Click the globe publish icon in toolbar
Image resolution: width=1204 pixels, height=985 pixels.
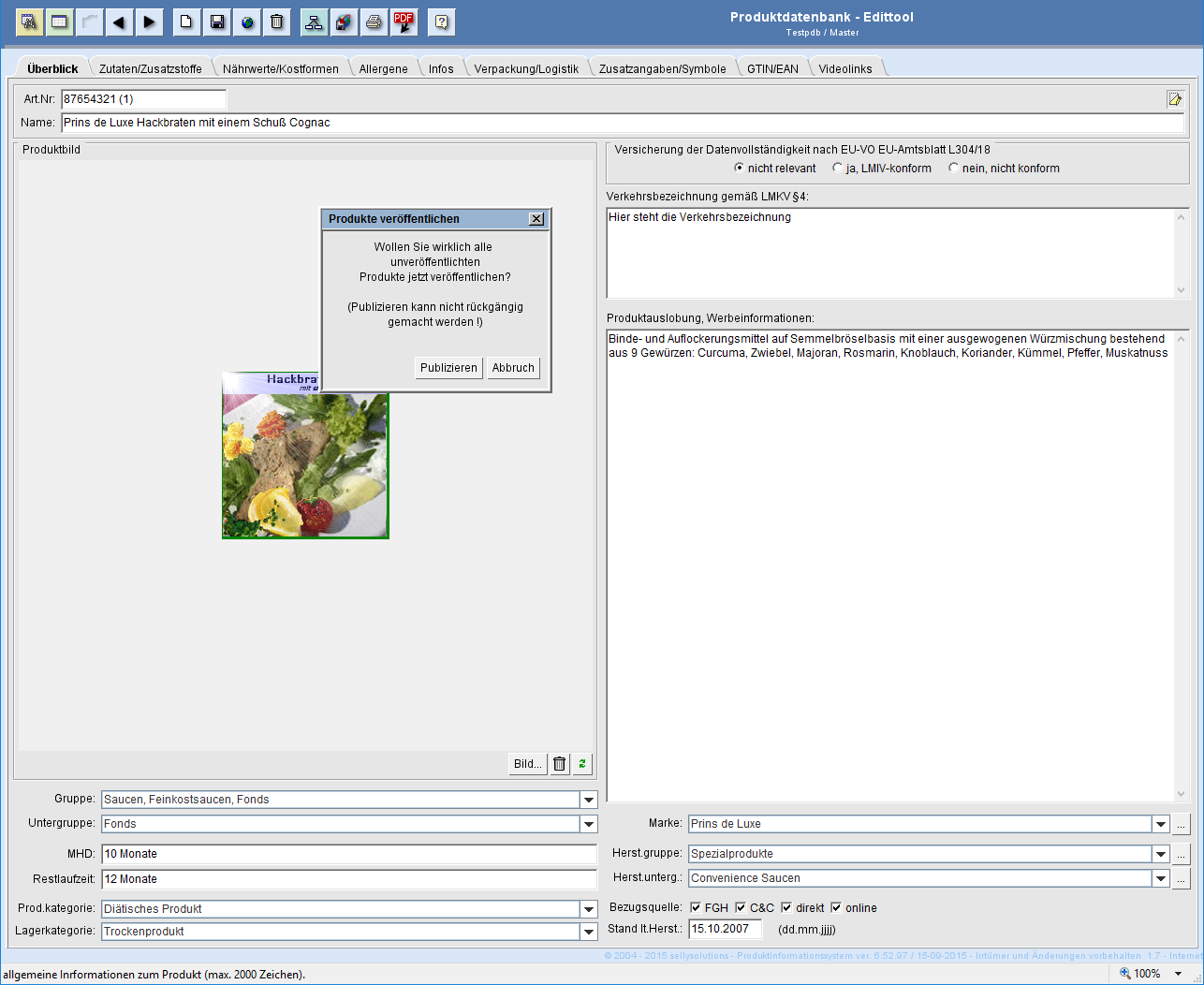[247, 22]
